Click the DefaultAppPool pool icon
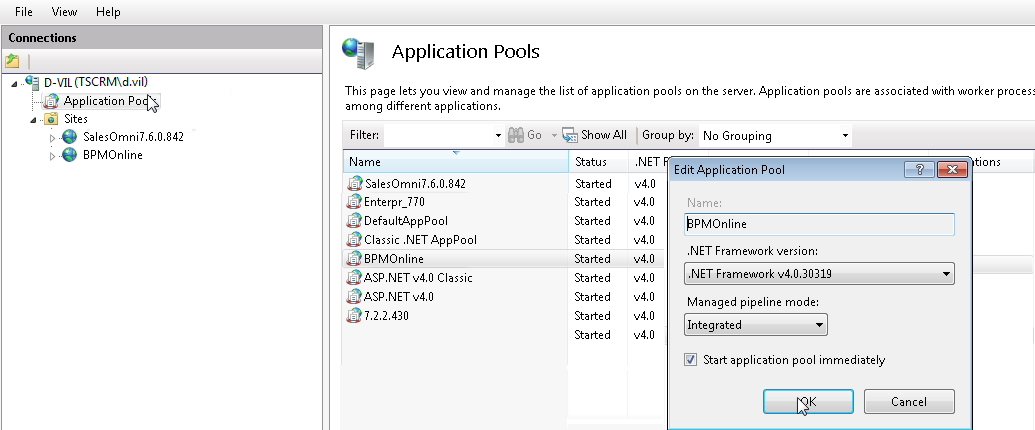 (355, 221)
